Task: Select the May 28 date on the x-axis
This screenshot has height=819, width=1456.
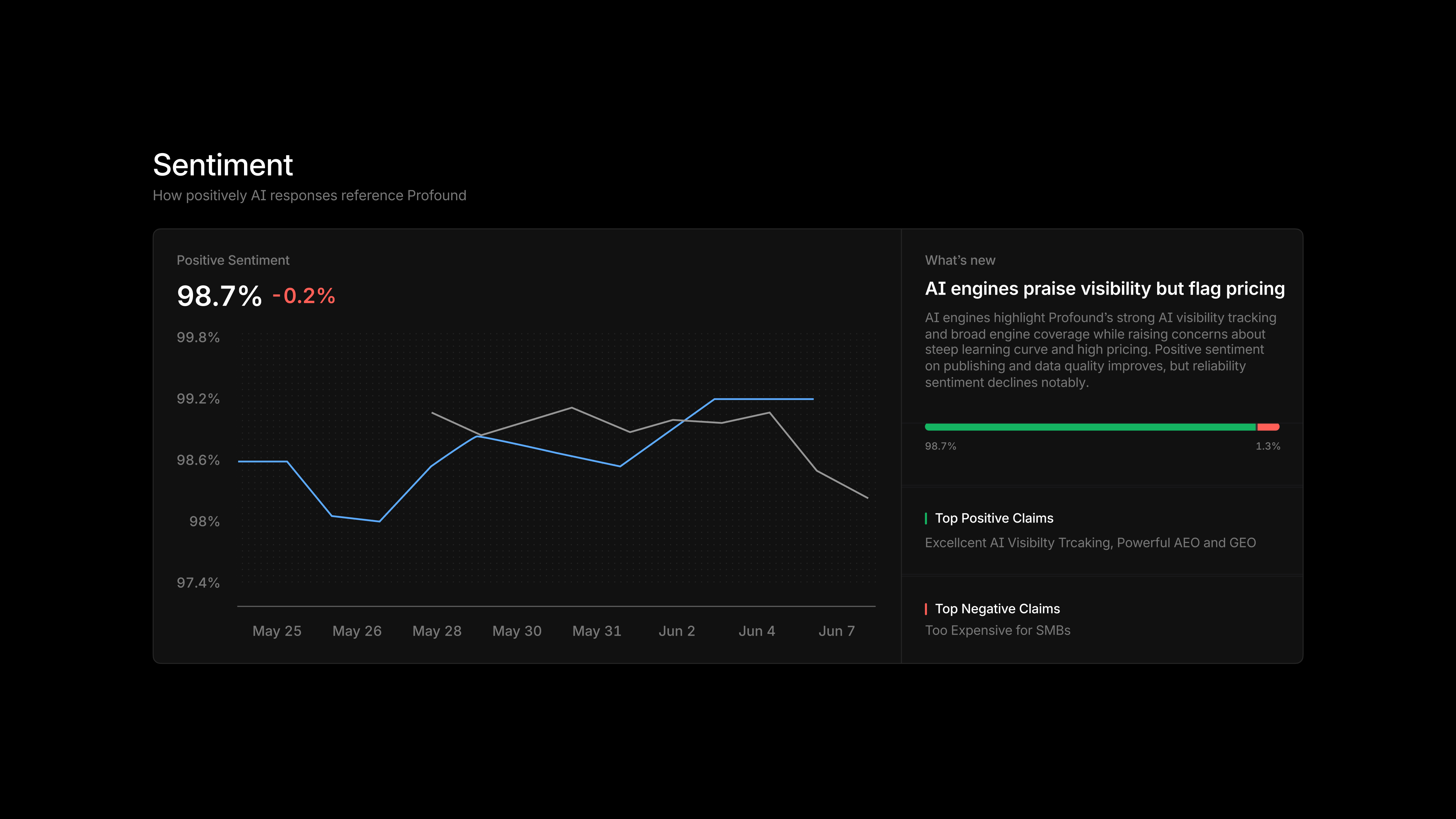Action: point(437,631)
